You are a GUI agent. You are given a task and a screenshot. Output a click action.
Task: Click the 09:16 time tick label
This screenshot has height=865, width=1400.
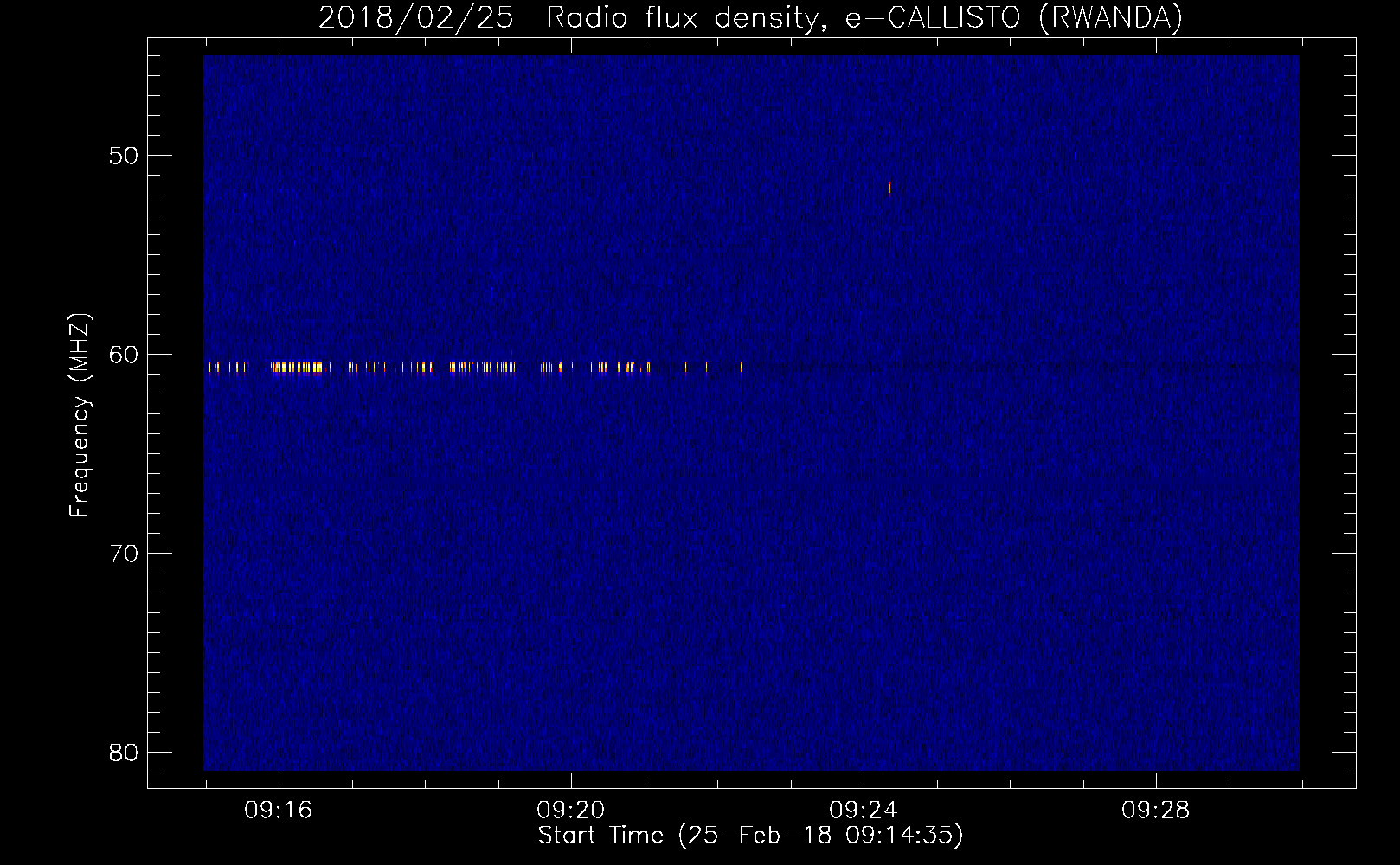[278, 811]
